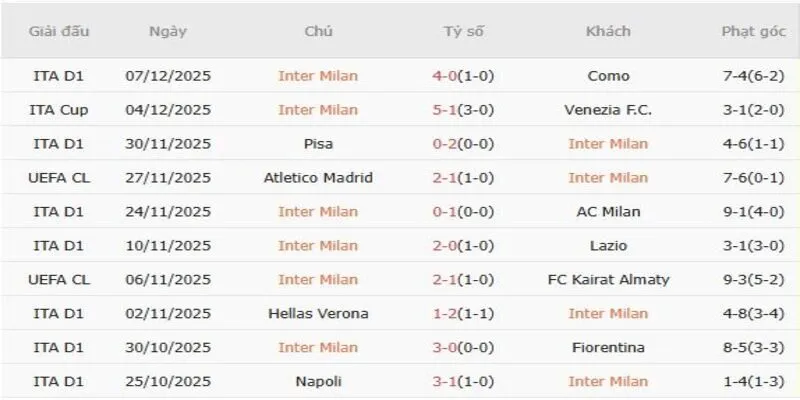Click the 'Ngày' column header
The width and height of the screenshot is (800, 400).
168,31
